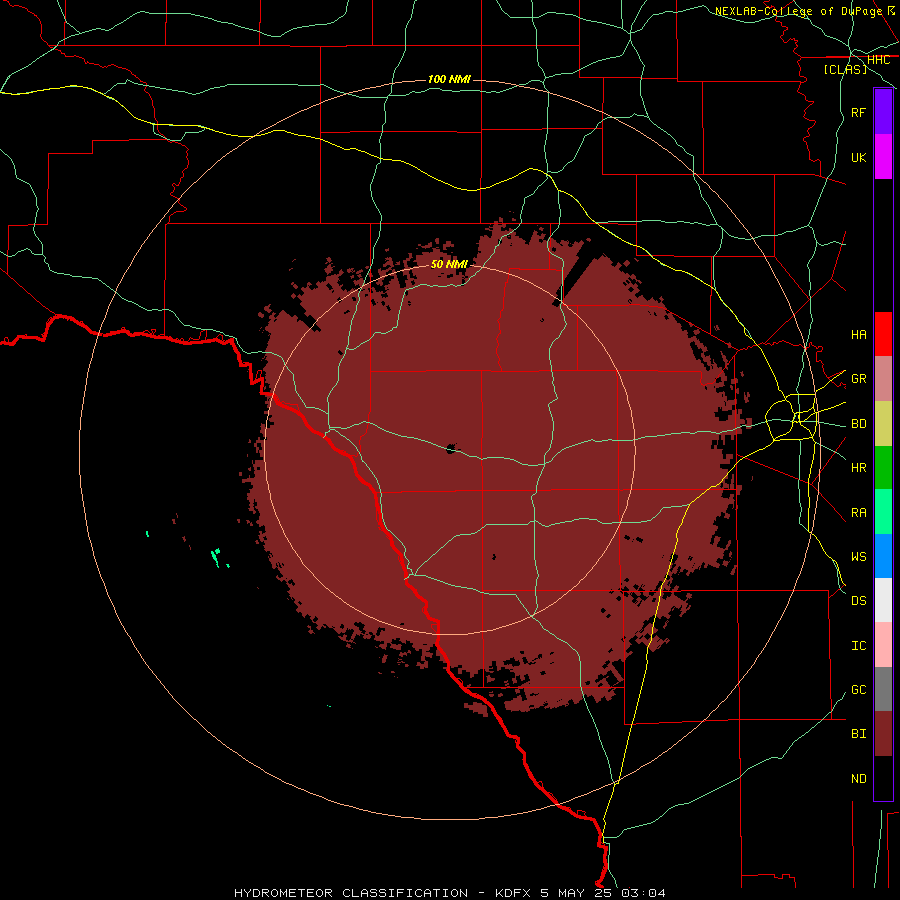Click the '03:04' timestamp text
Viewport: 900px width, 900px height.
[x=643, y=893]
